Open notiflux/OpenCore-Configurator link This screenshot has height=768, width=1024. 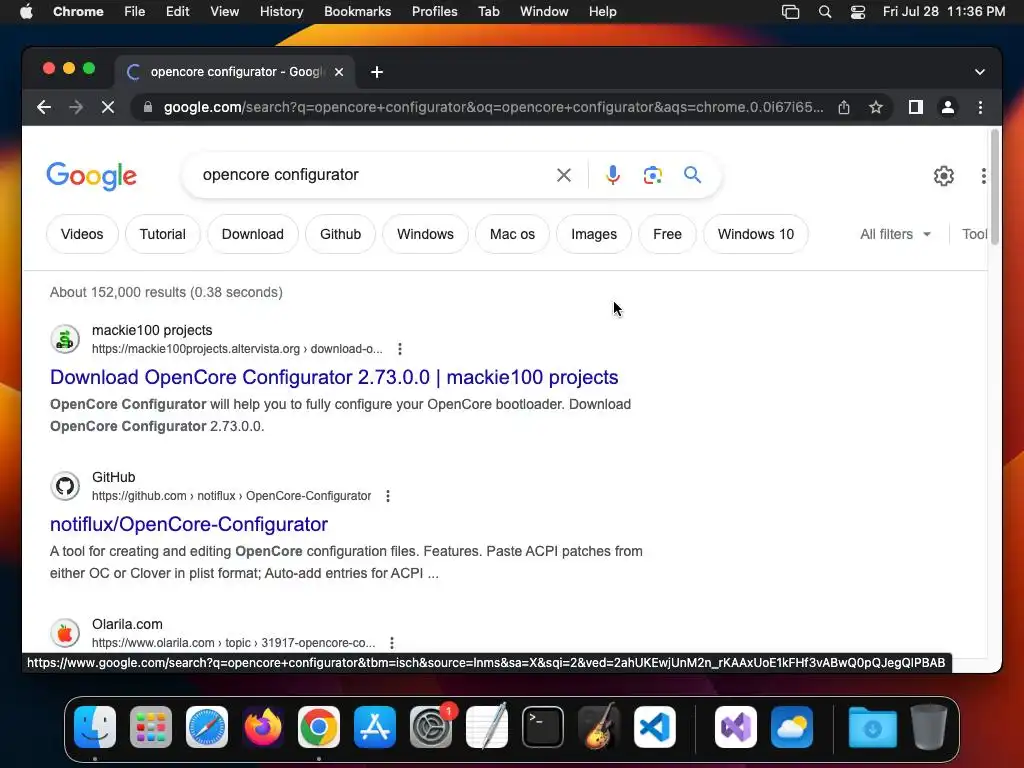[189, 524]
